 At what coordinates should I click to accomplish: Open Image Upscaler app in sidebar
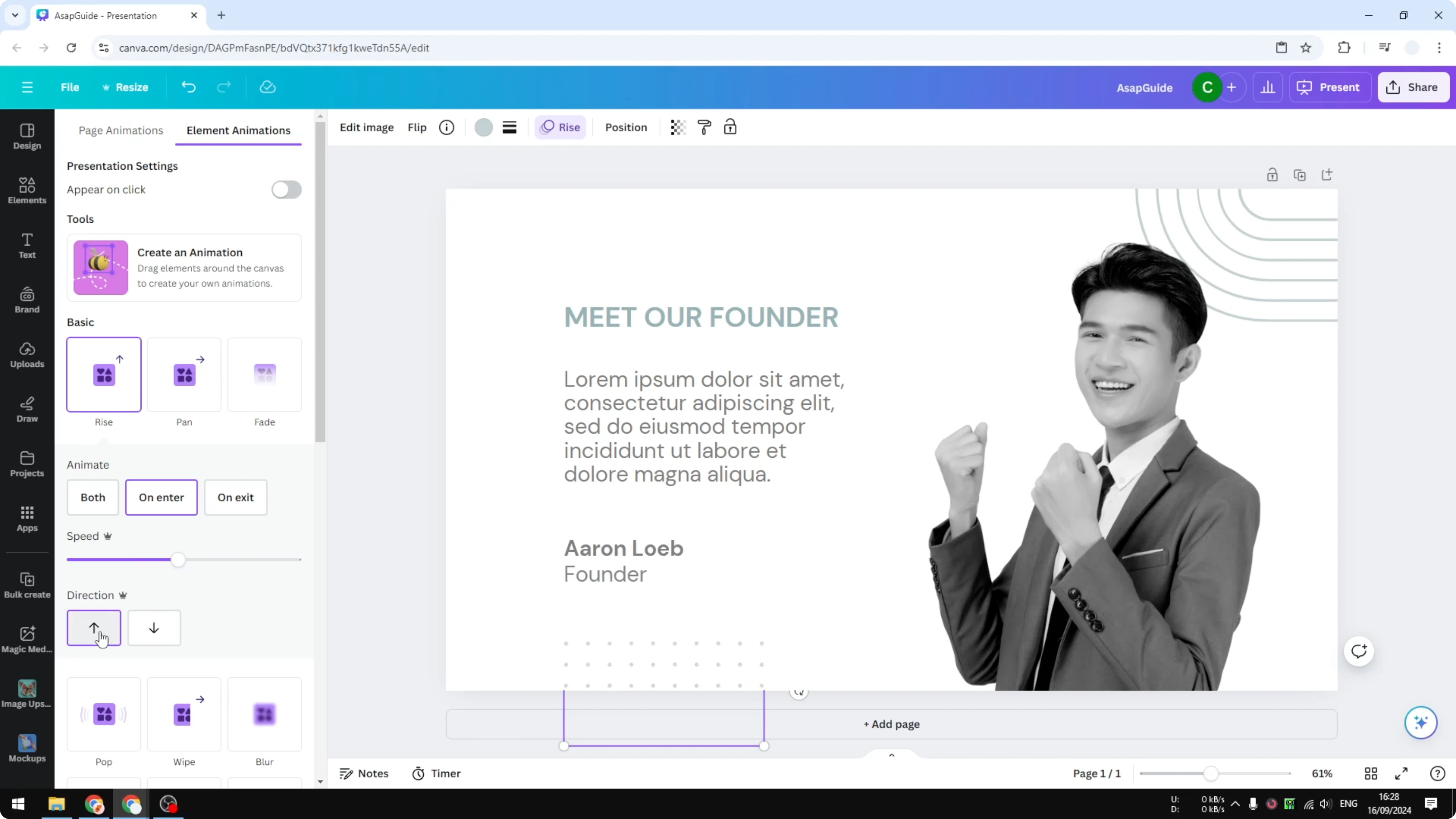point(27,695)
